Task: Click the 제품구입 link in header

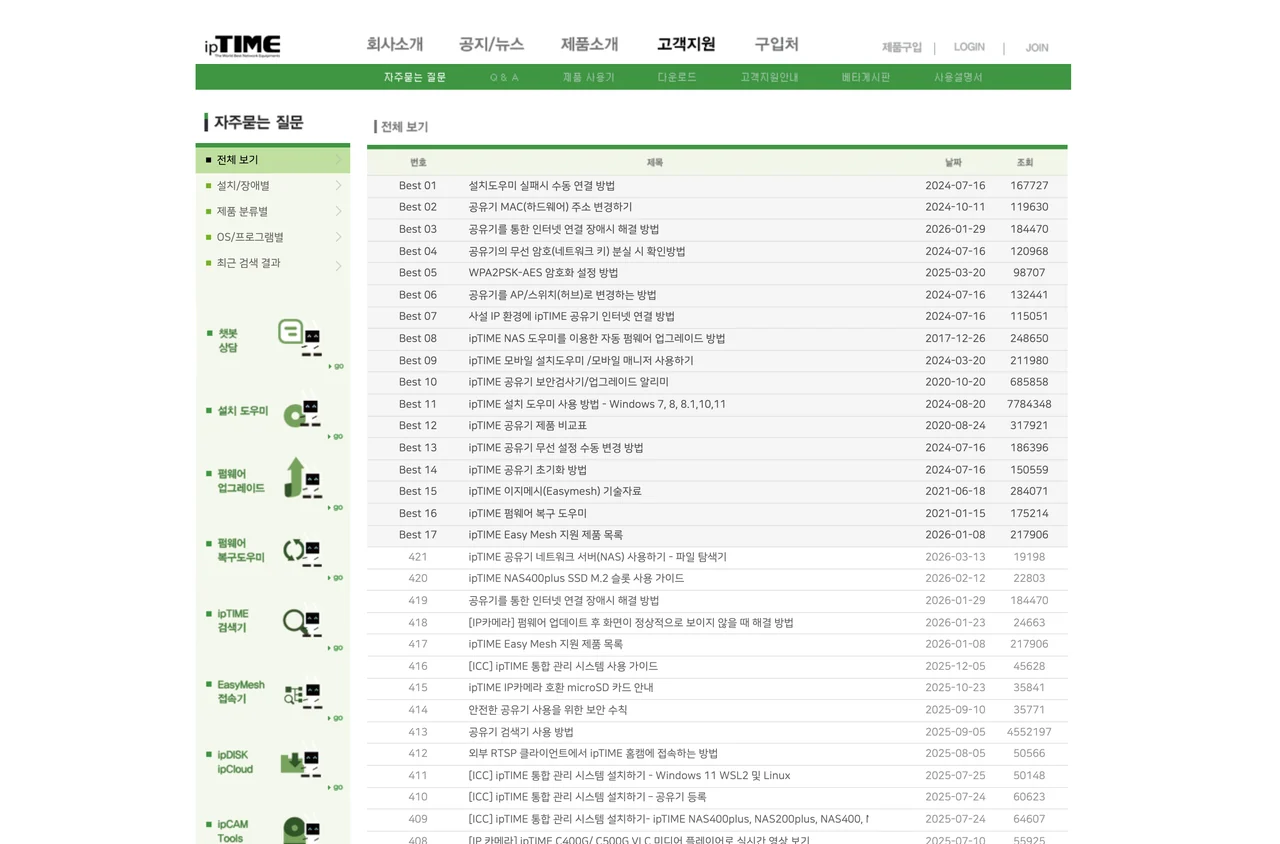Action: (x=902, y=47)
